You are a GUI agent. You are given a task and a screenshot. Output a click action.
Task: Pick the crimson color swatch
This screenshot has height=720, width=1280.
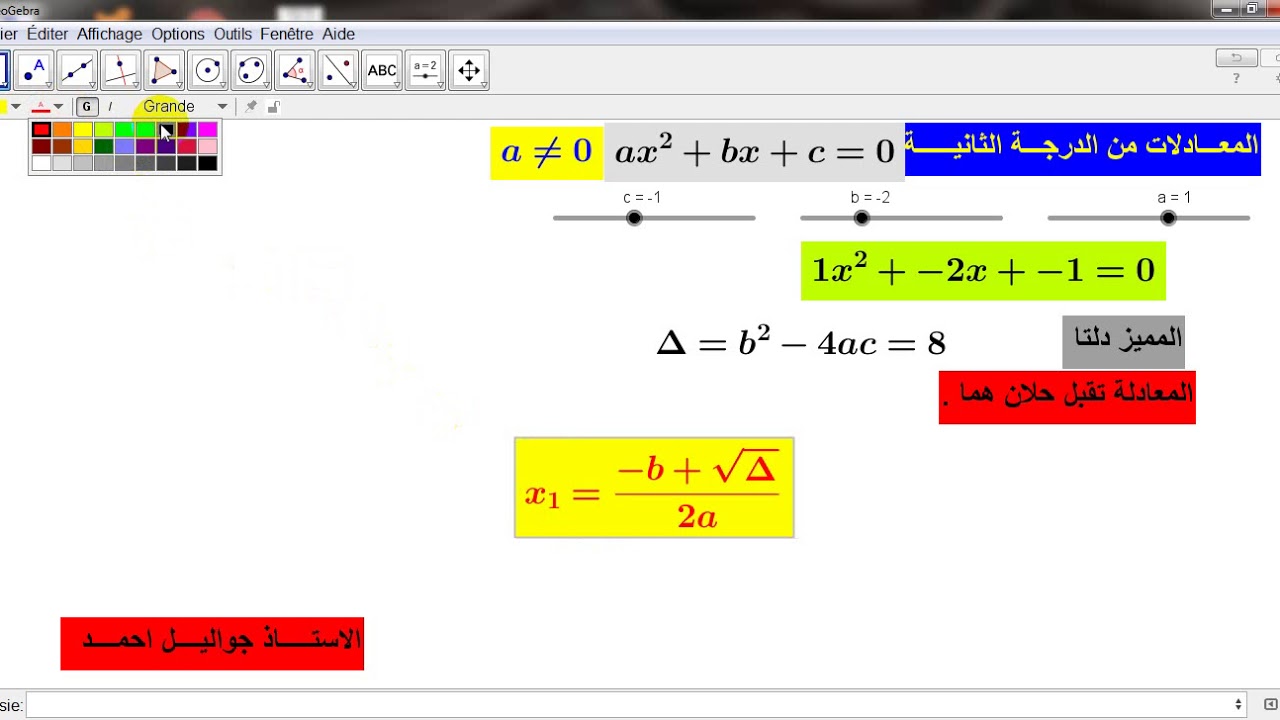(x=187, y=146)
